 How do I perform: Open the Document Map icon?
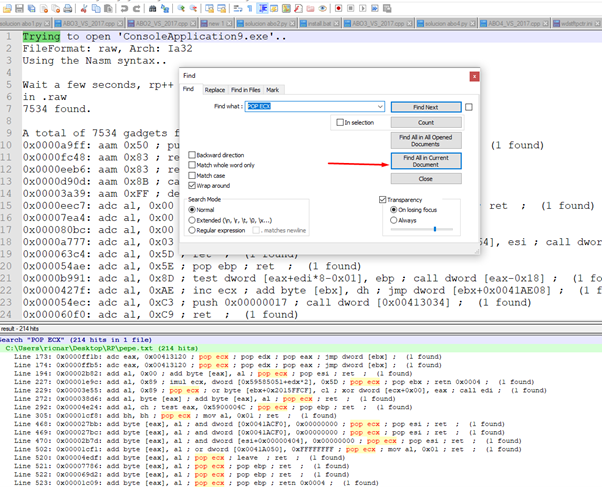286,8
